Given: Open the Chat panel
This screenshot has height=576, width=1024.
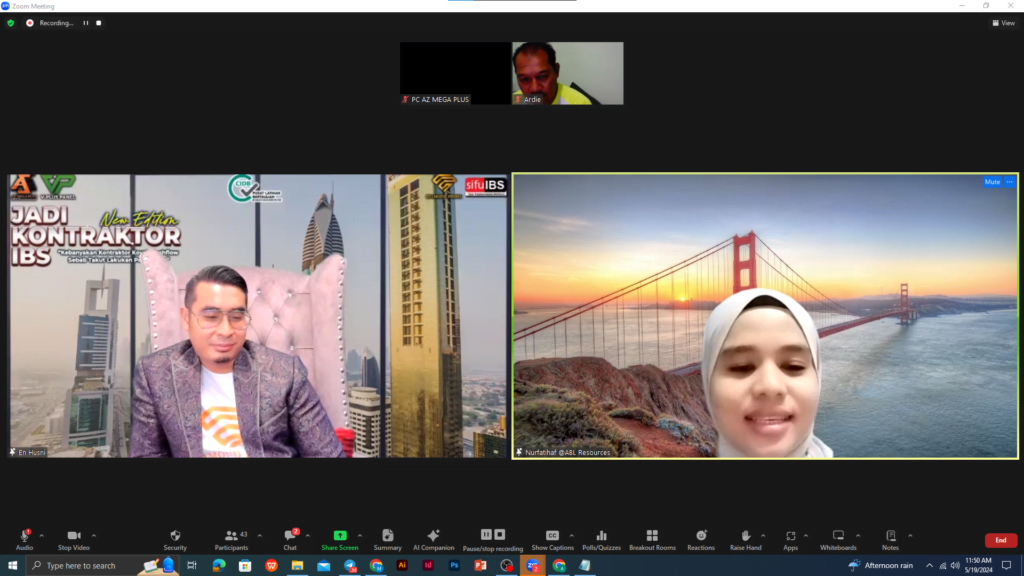Looking at the screenshot, I should click(289, 536).
